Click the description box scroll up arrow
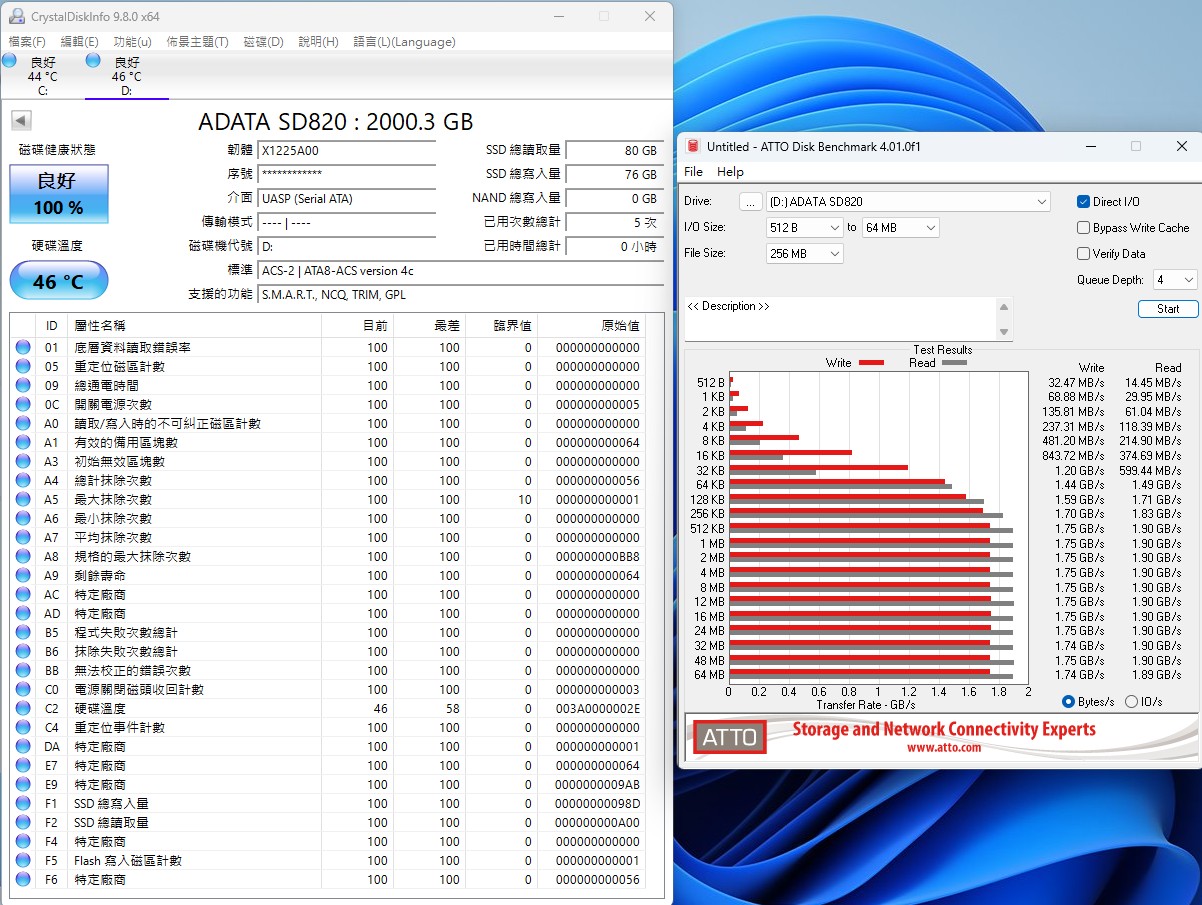 (1004, 306)
